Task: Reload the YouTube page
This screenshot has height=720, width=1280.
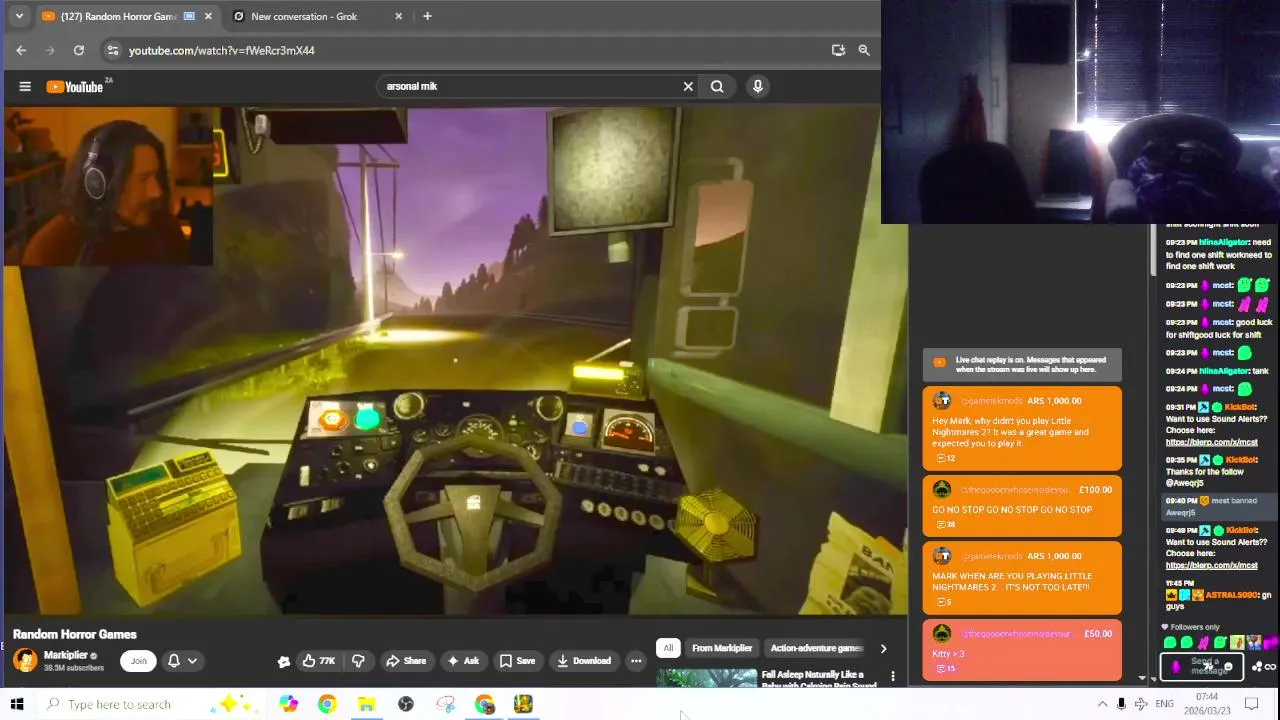Action: 79,50
